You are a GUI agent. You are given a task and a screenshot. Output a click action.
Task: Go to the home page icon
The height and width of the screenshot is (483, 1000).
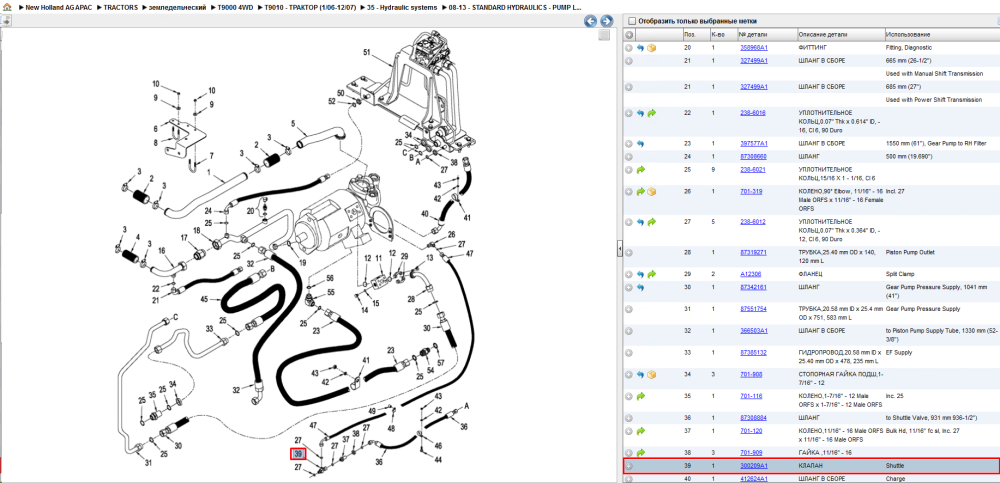pyautogui.click(x=8, y=8)
